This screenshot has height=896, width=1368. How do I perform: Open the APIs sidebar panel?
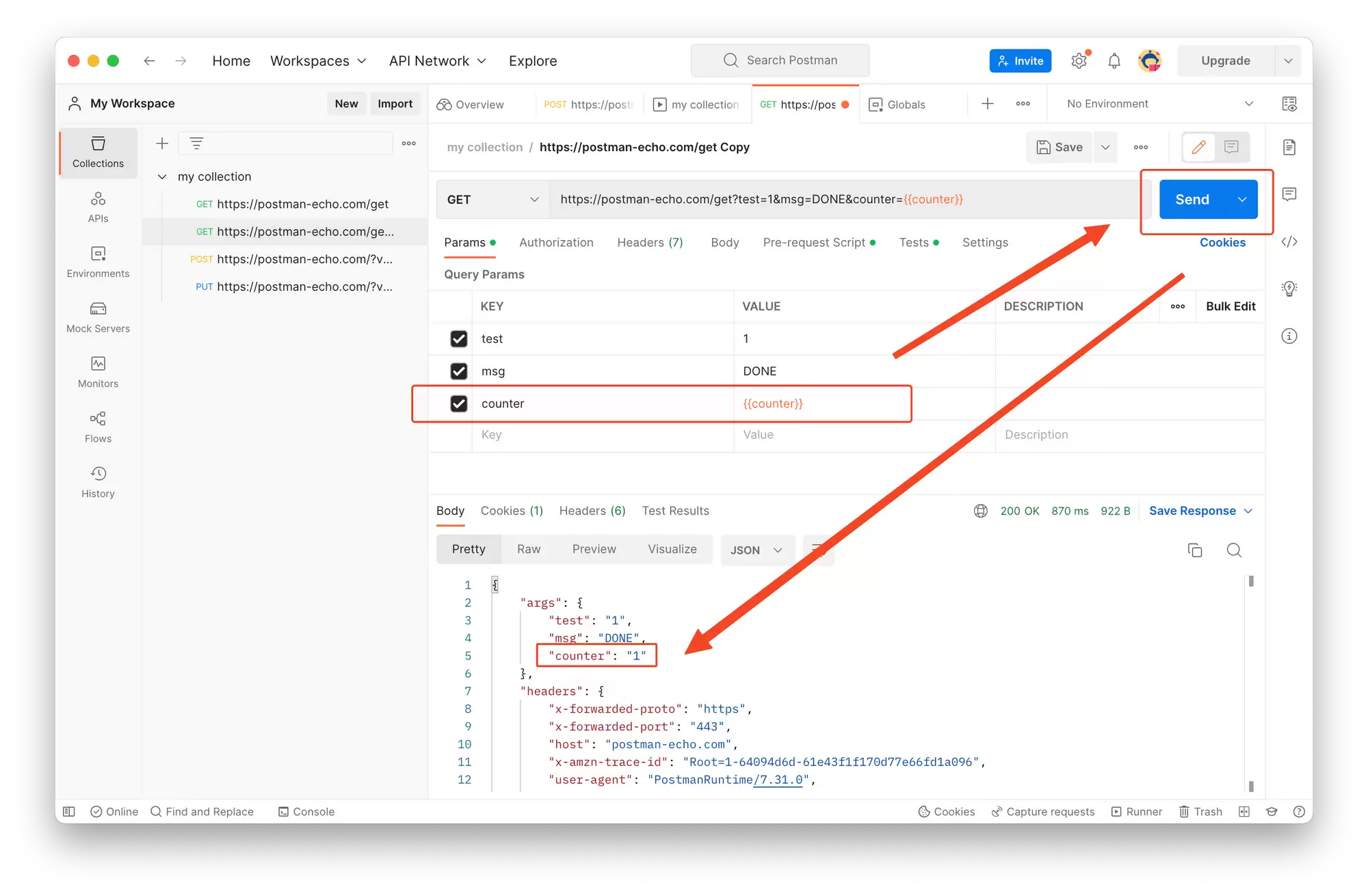click(x=98, y=207)
